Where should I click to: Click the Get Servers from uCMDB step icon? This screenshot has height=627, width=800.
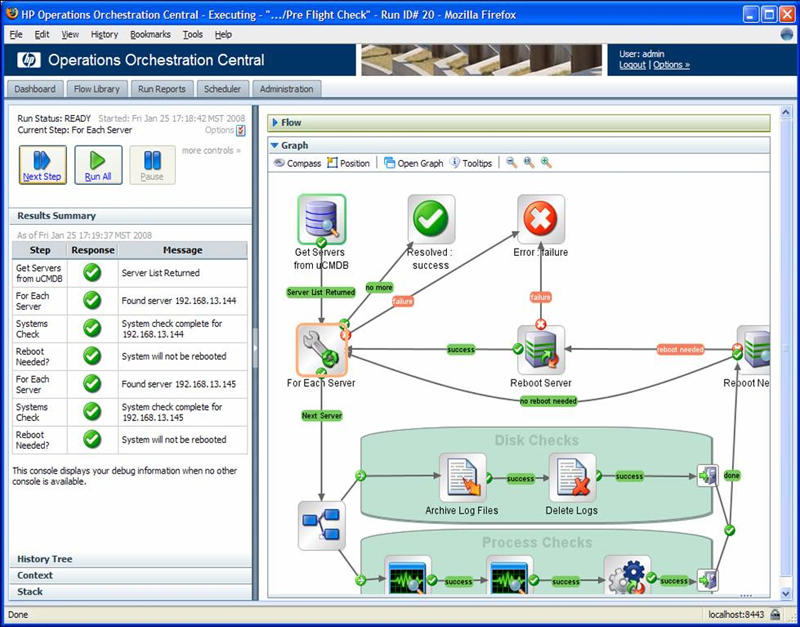pos(321,219)
